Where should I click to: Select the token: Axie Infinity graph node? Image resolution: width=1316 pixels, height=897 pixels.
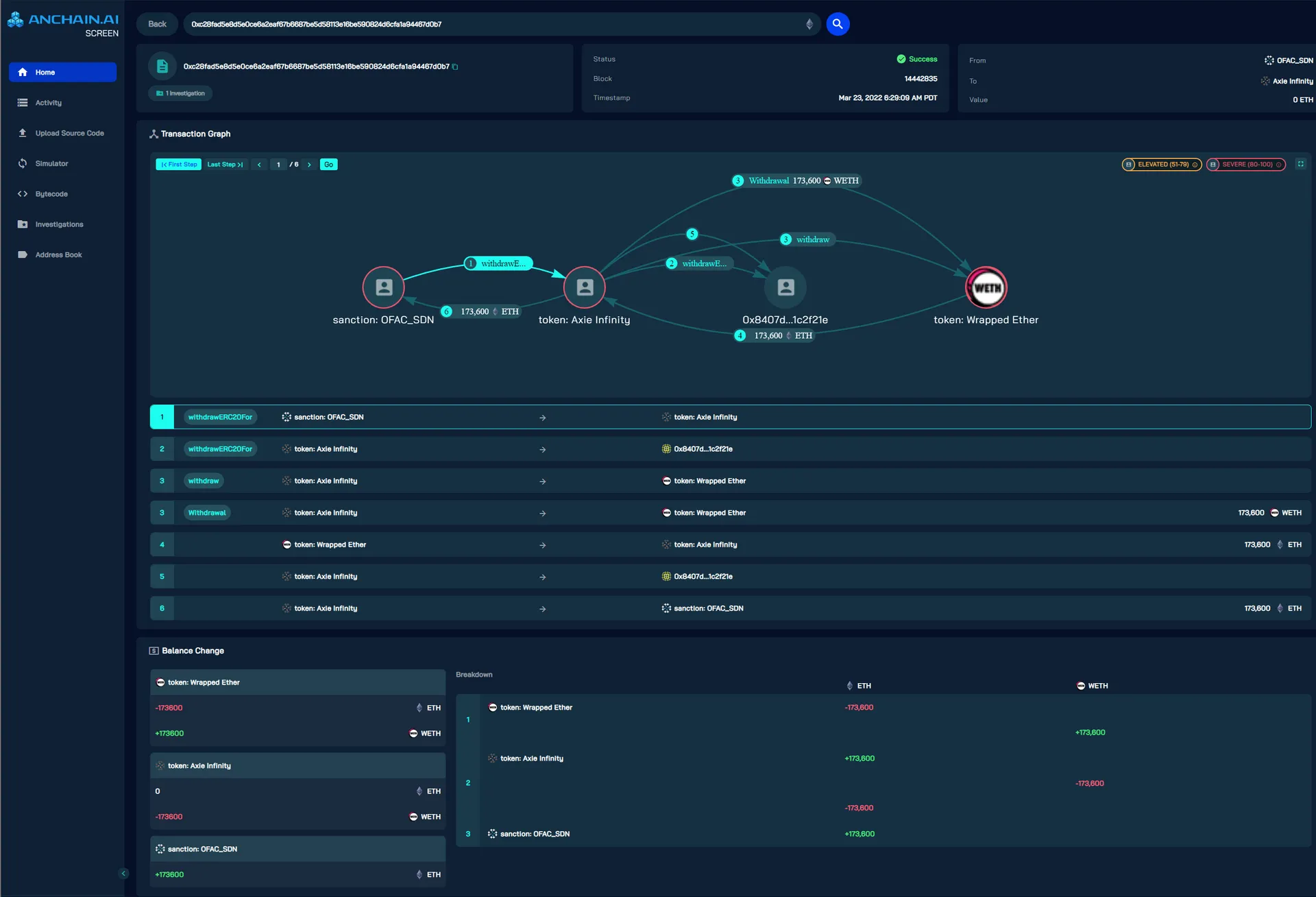[585, 287]
